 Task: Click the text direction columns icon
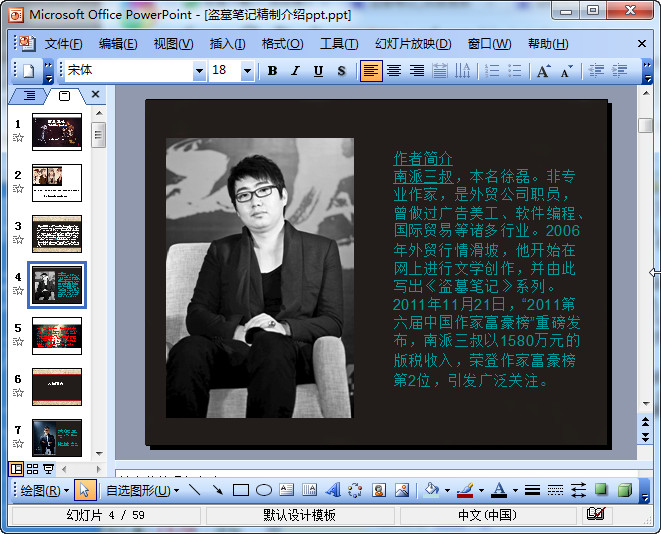point(462,71)
